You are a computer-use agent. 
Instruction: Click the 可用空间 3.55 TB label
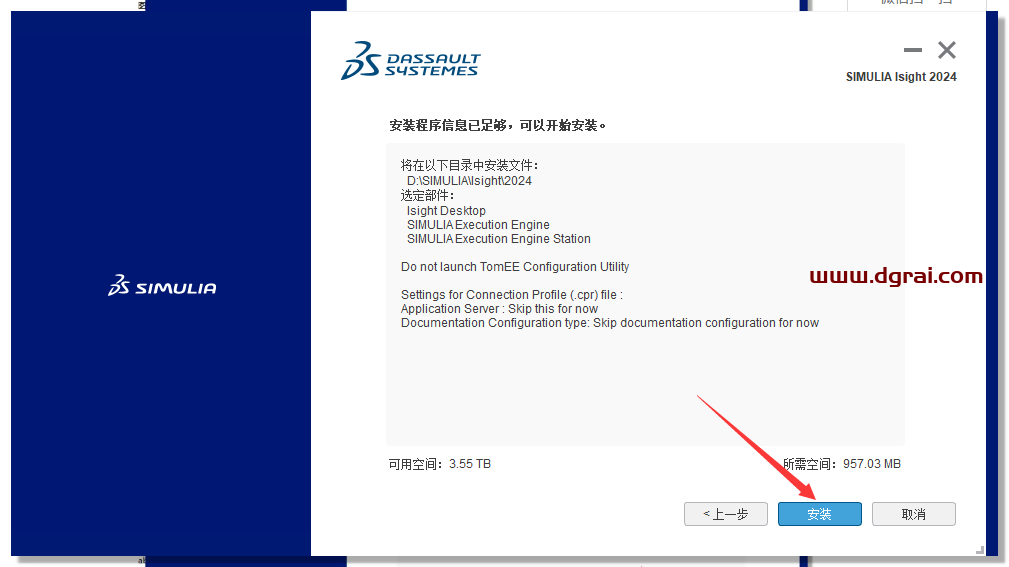[440, 464]
